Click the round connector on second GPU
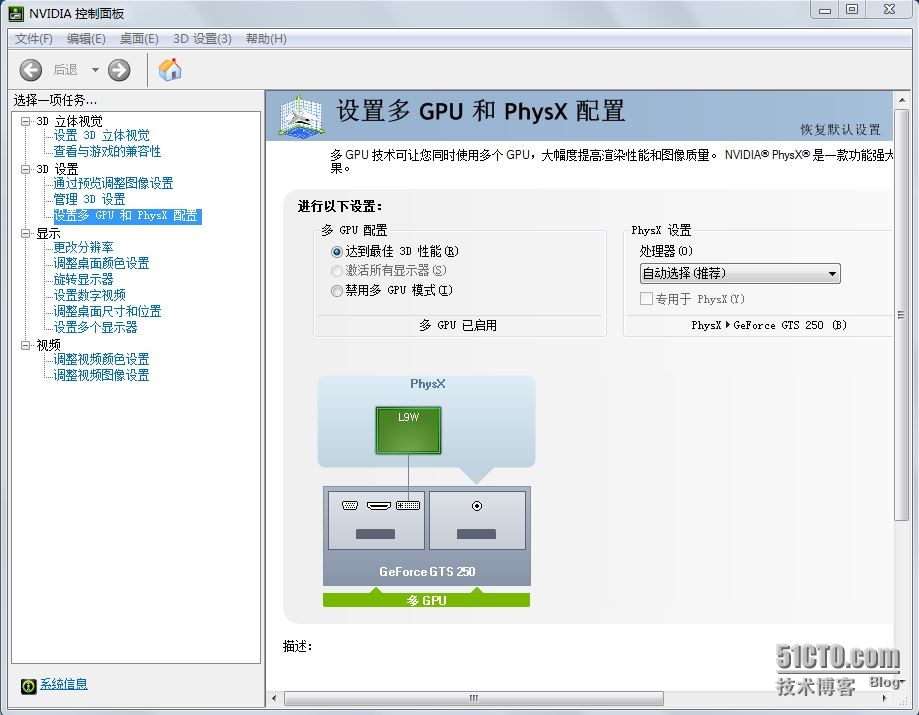This screenshot has width=919, height=715. pyautogui.click(x=477, y=506)
